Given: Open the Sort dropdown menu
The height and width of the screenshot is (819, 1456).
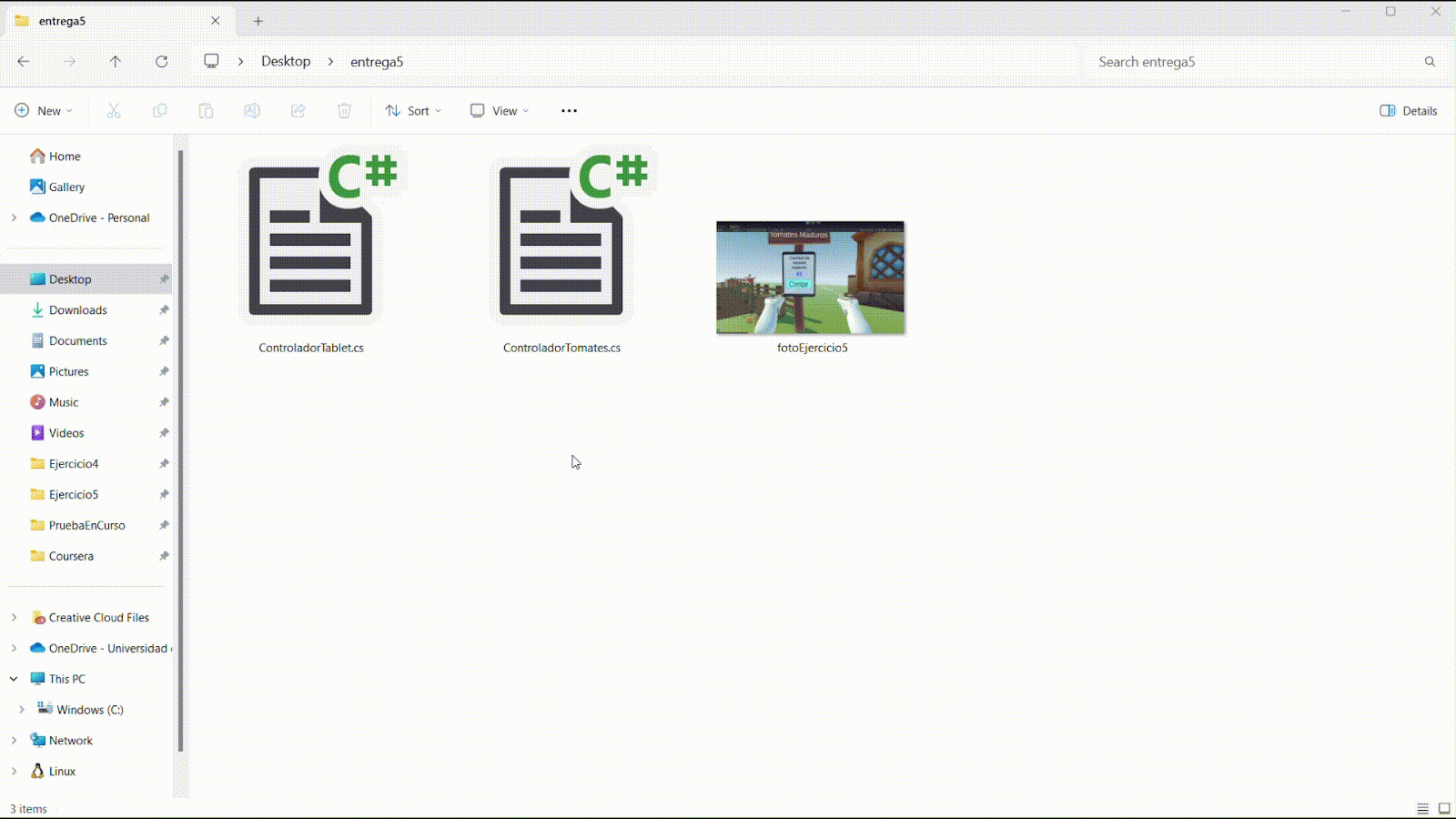Looking at the screenshot, I should 413,110.
